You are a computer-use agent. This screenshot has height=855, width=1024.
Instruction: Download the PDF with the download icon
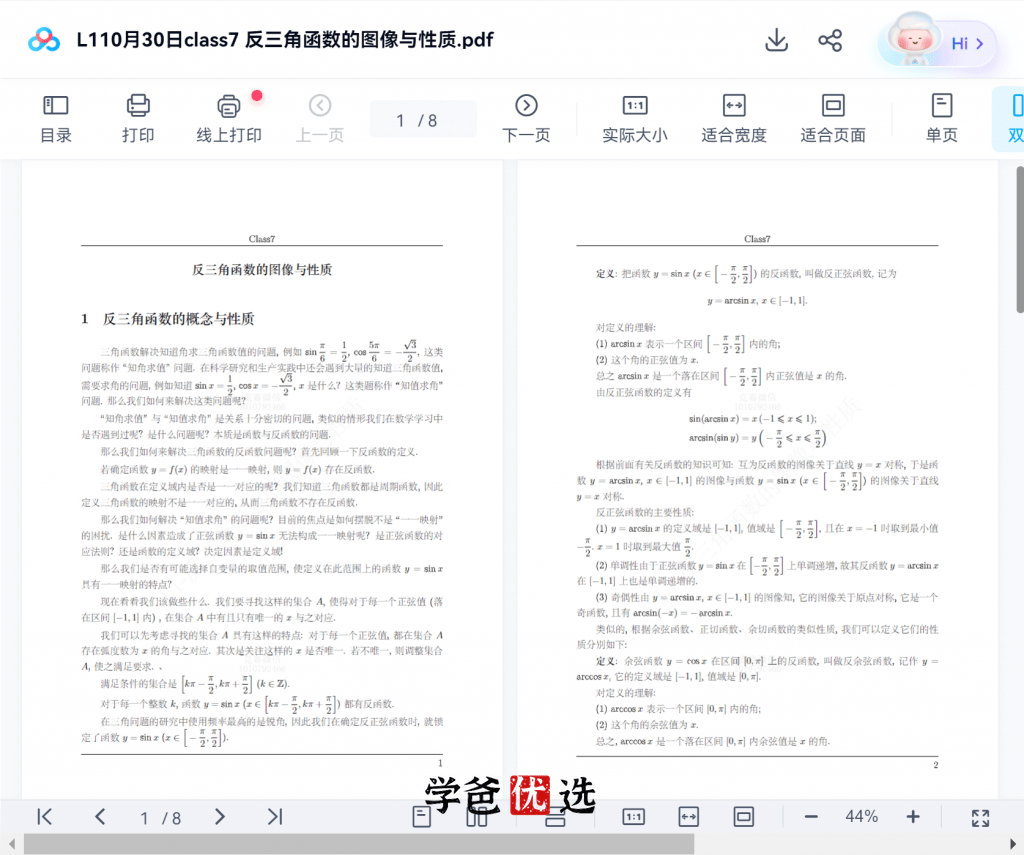pyautogui.click(x=776, y=40)
